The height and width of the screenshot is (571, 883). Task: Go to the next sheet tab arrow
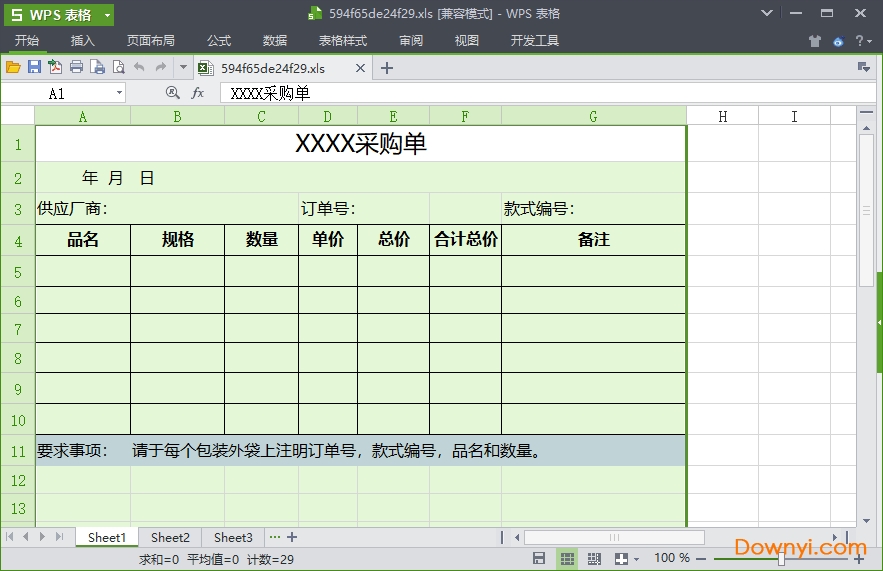tap(42, 537)
